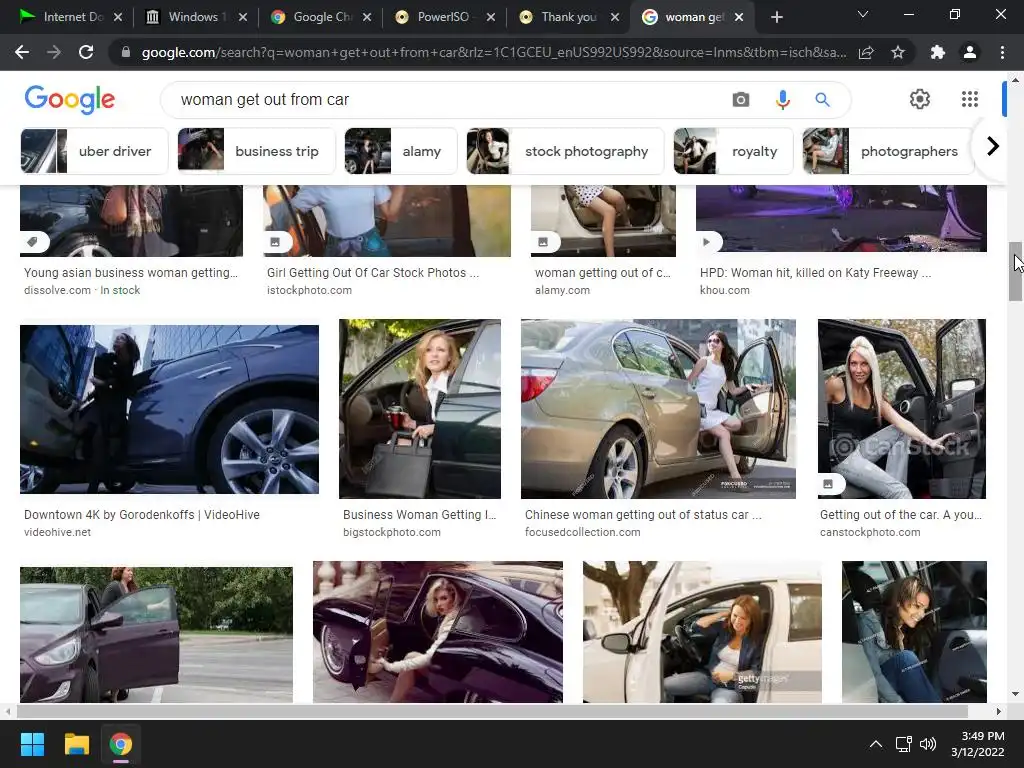Search by image using camera icon
This screenshot has height=768, width=1024.
pyautogui.click(x=741, y=99)
